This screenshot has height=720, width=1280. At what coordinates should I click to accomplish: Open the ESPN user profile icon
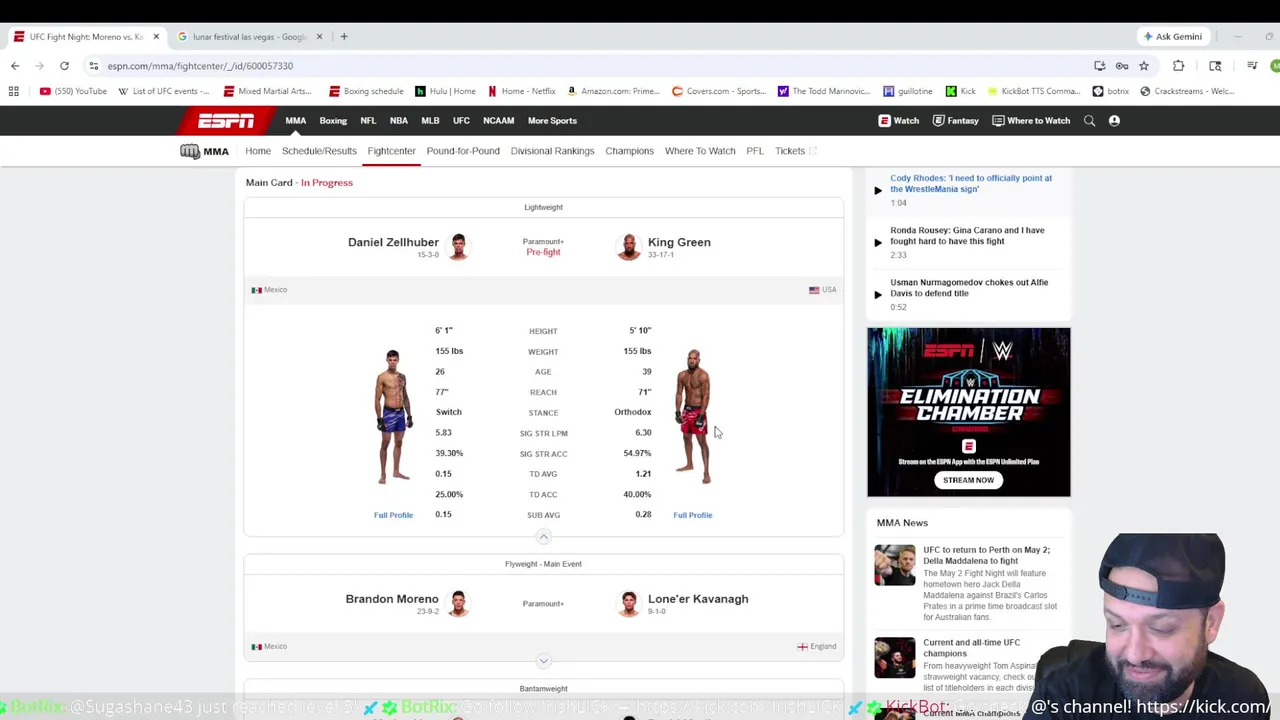coord(1114,121)
